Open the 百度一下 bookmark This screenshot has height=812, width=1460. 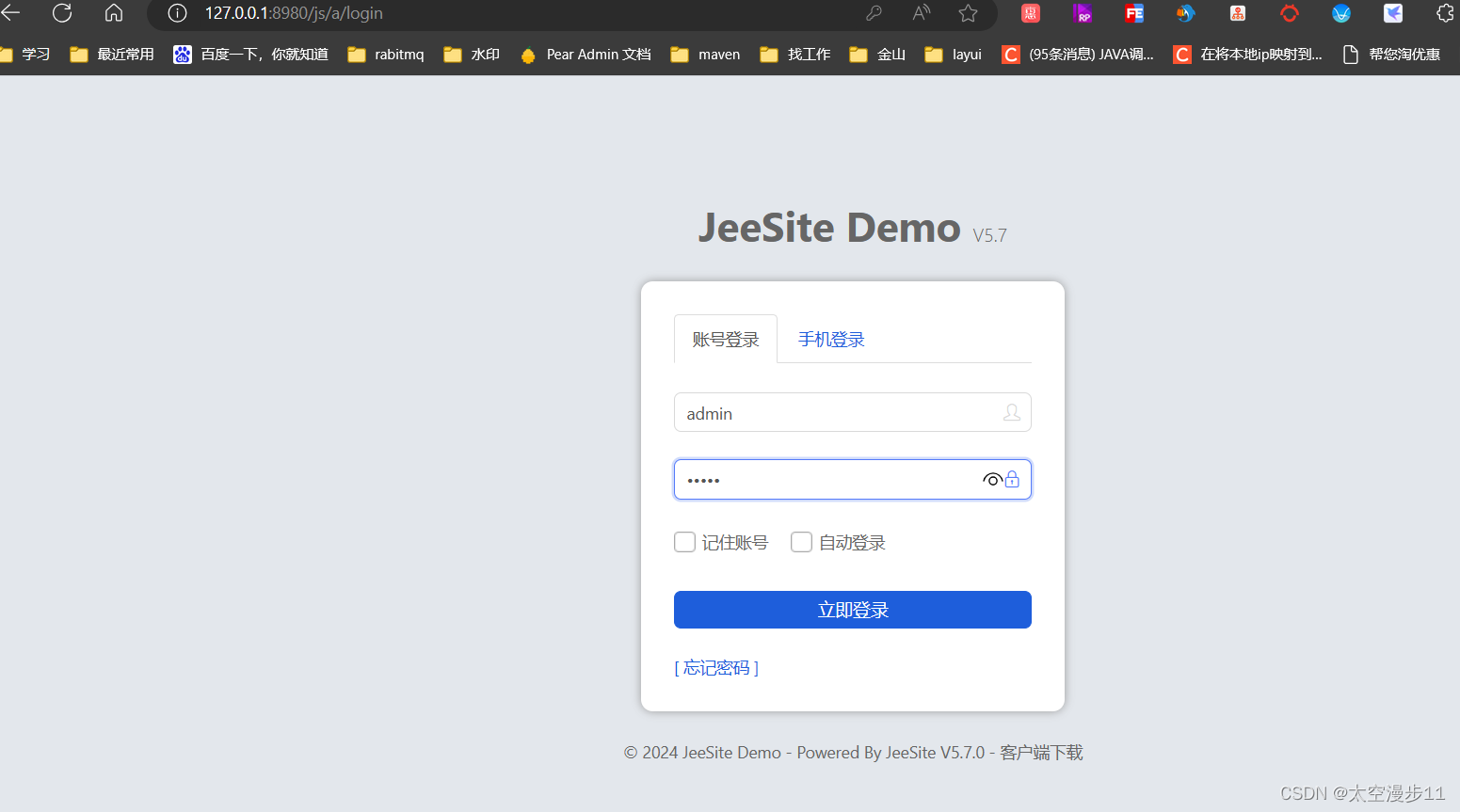click(251, 55)
